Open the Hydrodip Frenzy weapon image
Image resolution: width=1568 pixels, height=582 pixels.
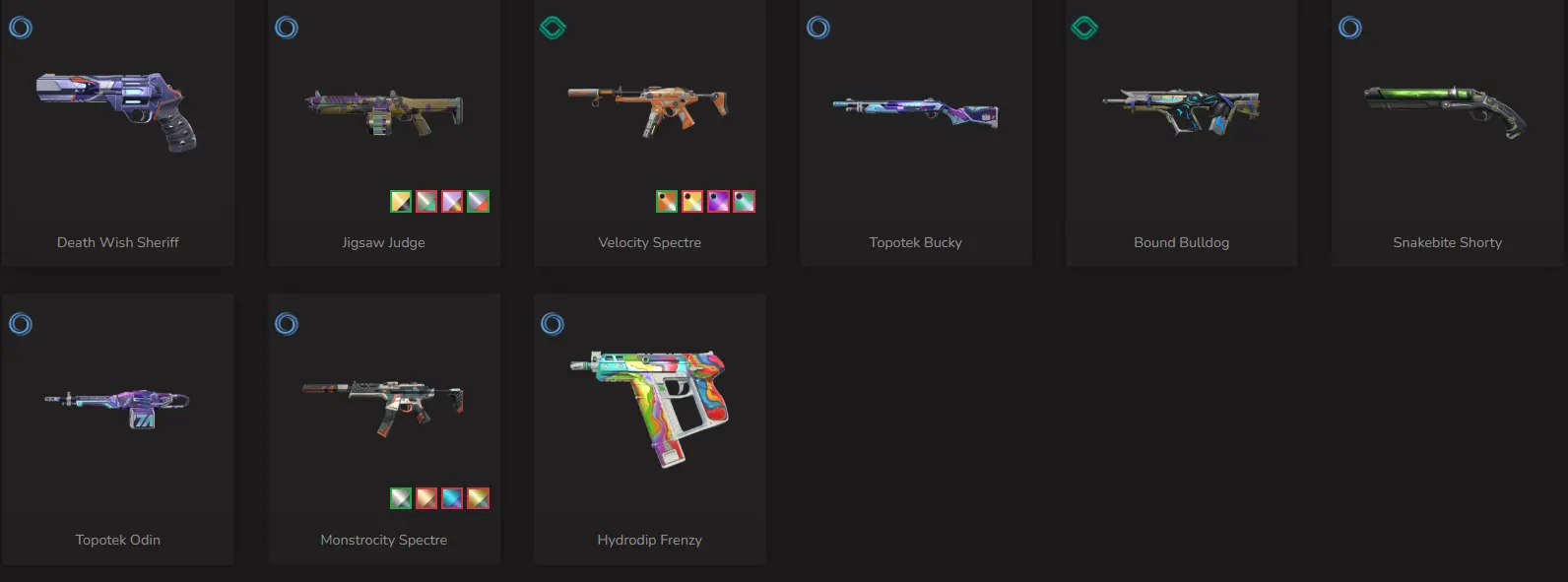click(x=650, y=407)
